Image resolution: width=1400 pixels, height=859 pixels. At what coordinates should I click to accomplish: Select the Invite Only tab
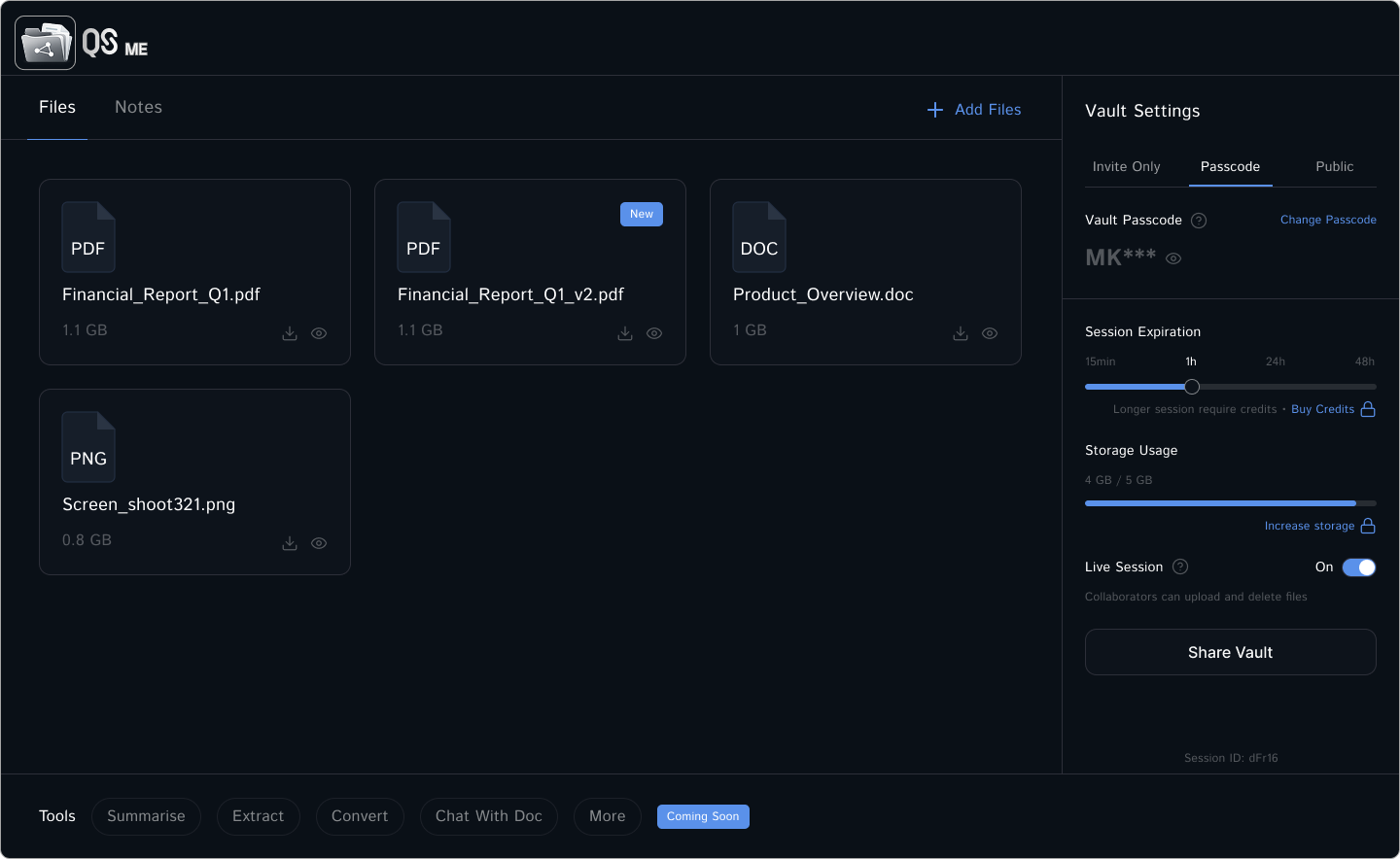(1126, 166)
